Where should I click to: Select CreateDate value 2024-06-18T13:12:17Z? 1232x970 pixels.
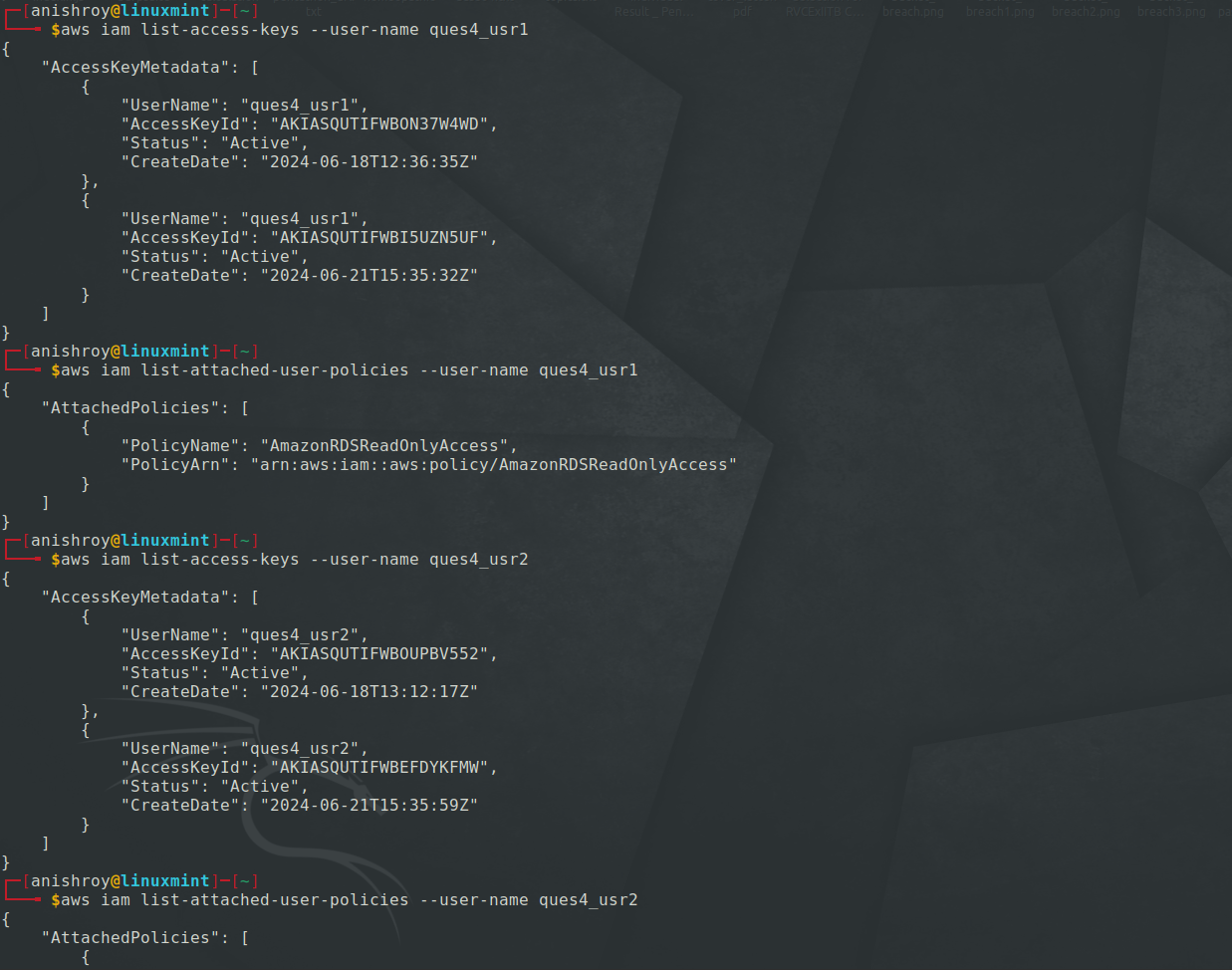370,692
